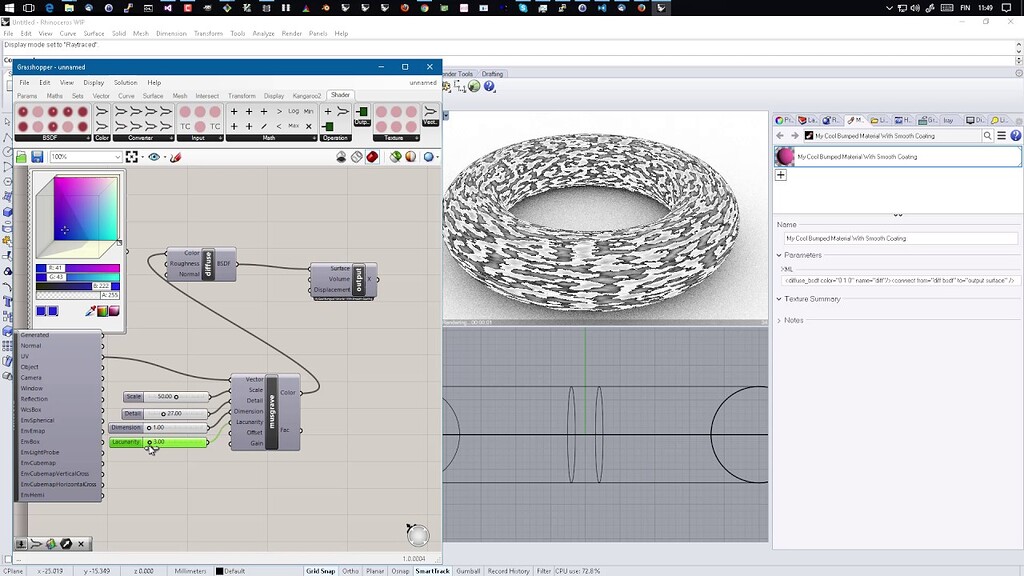Save the Grasshopper definition using the disk icon
Viewport: 1024px width, 576px height.
pos(38,157)
